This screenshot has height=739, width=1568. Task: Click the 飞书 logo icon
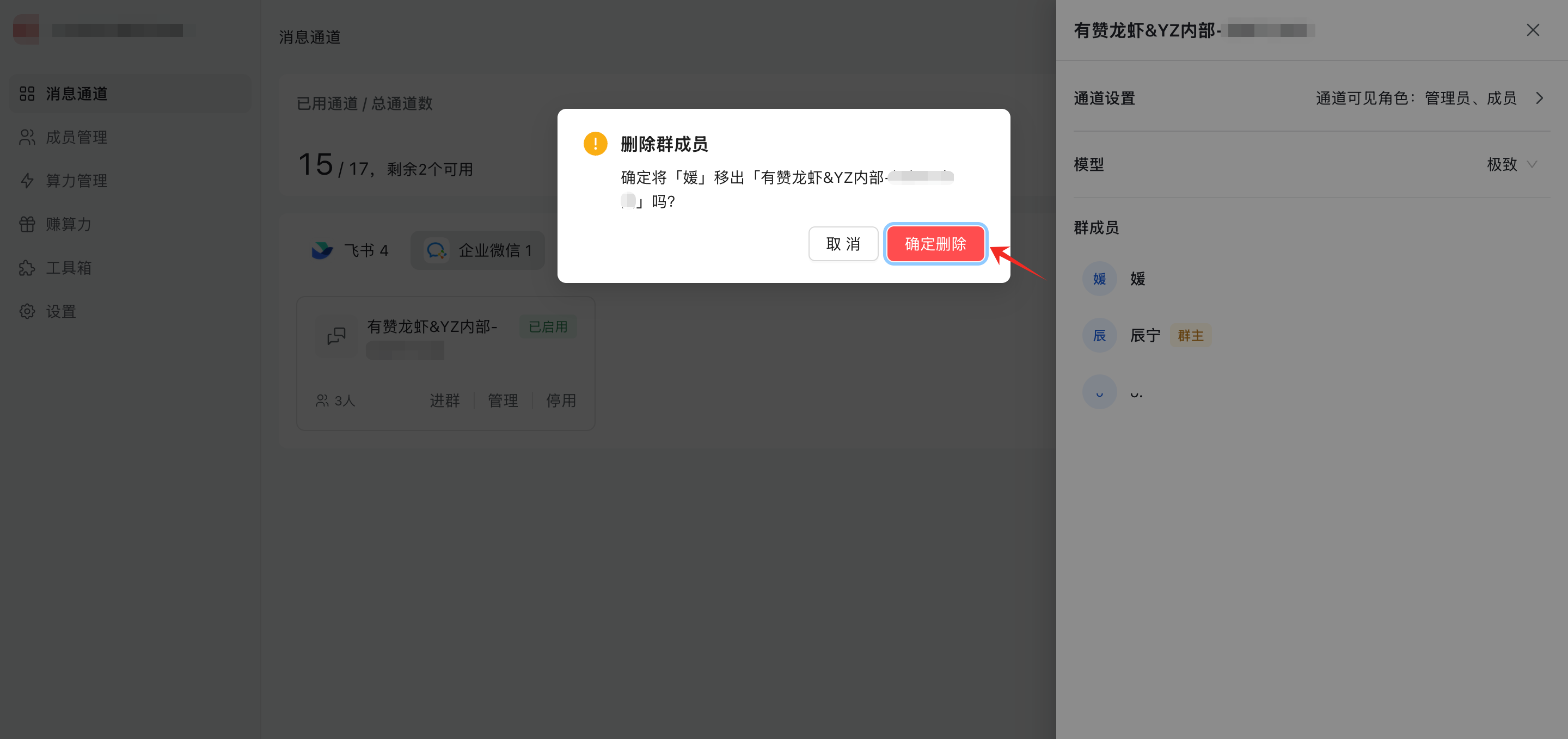click(x=322, y=250)
